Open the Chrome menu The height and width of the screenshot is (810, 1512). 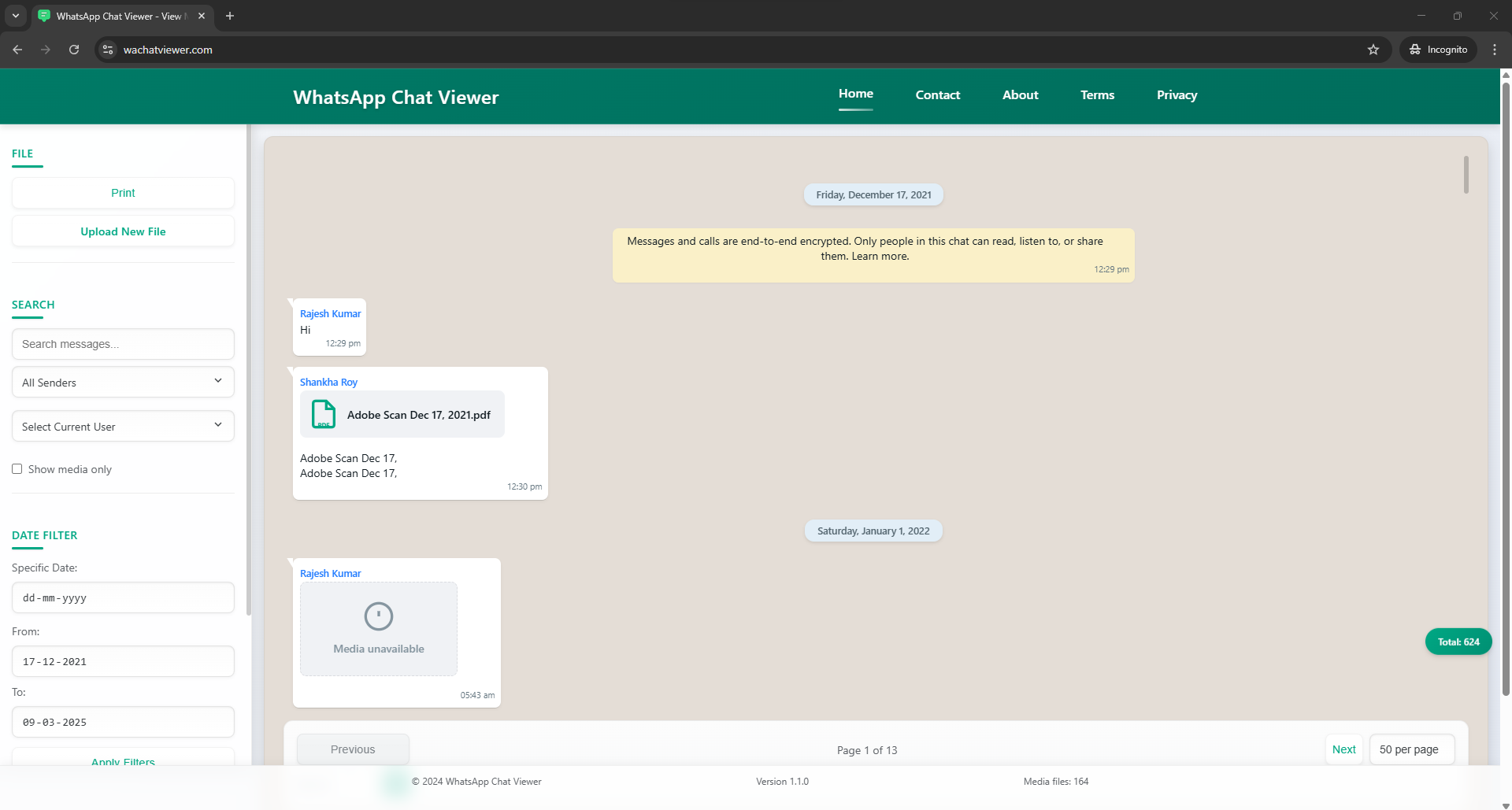click(1495, 49)
